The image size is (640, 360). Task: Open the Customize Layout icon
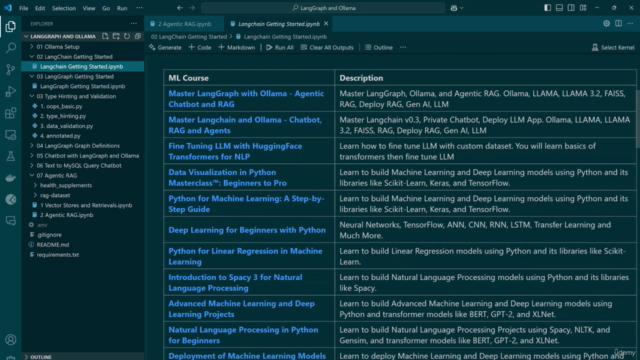[x=583, y=8]
